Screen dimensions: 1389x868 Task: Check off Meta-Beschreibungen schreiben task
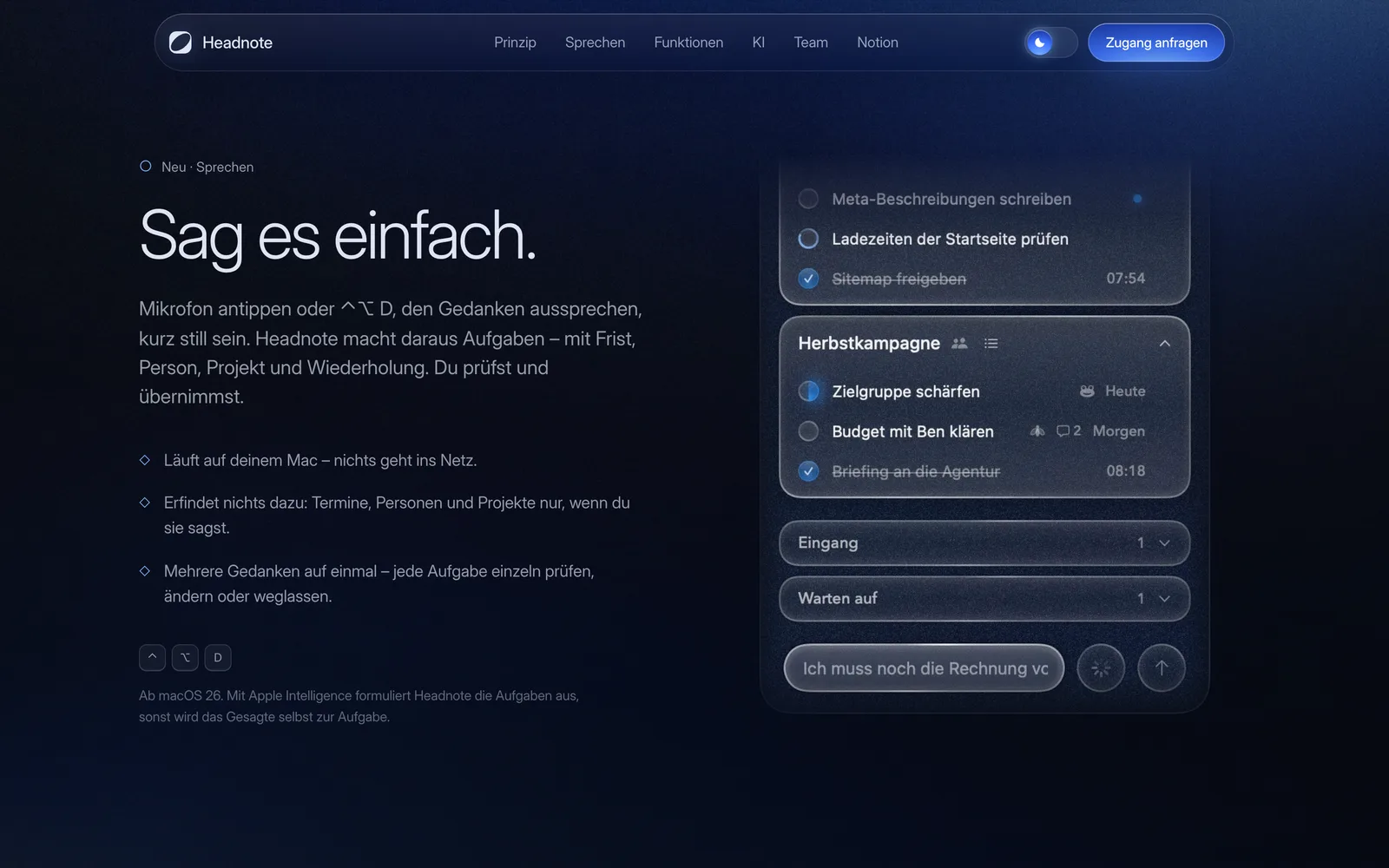click(x=808, y=199)
